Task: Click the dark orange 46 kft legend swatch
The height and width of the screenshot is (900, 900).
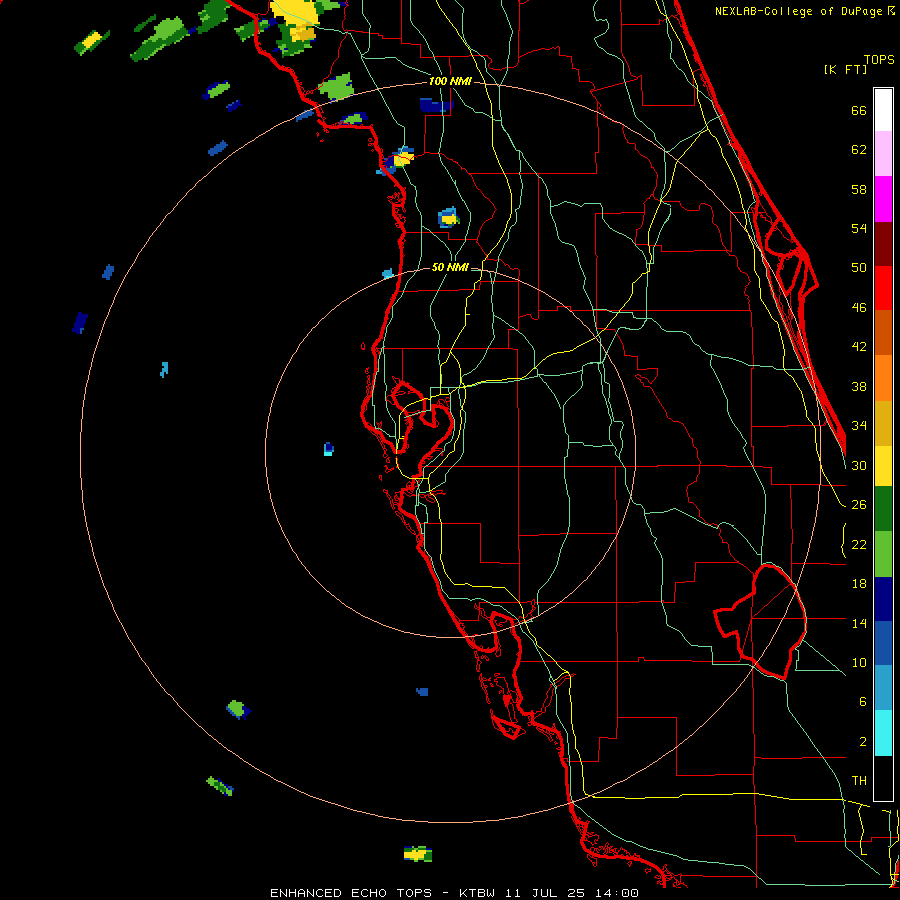Action: coord(883,333)
